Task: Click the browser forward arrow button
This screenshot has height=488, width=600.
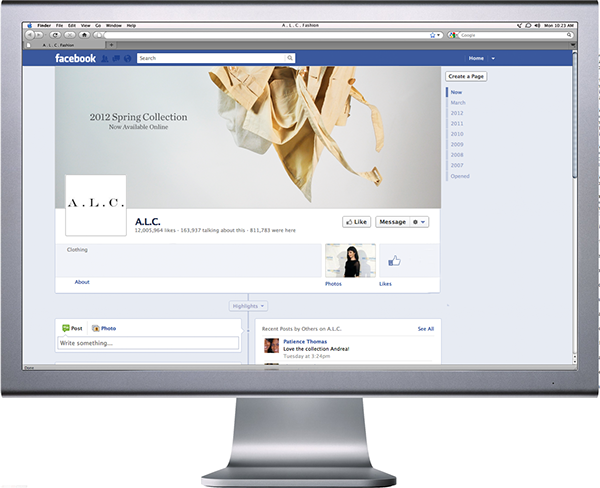Action: 39,35
